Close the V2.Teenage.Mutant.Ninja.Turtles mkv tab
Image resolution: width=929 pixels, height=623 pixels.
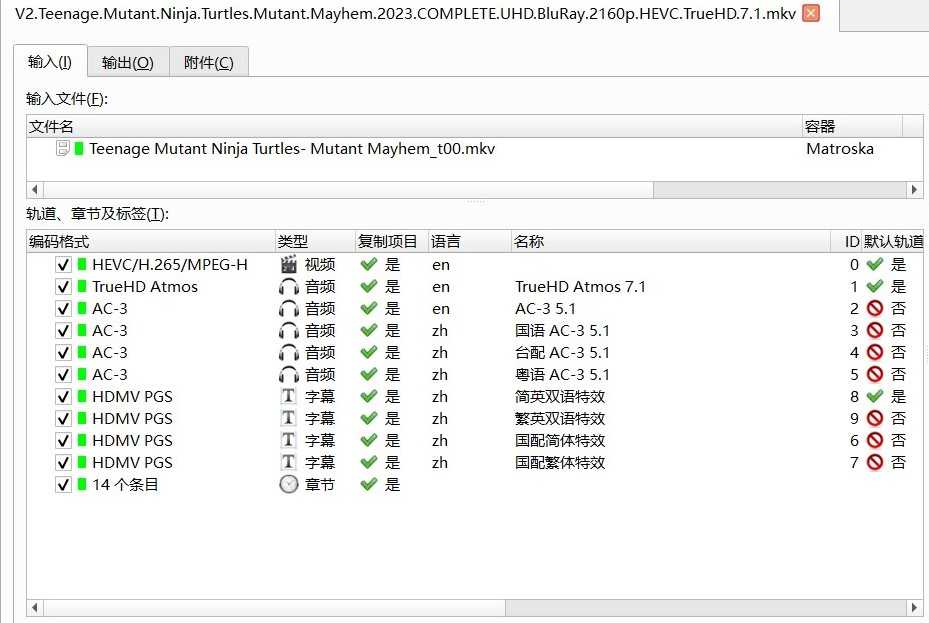811,13
